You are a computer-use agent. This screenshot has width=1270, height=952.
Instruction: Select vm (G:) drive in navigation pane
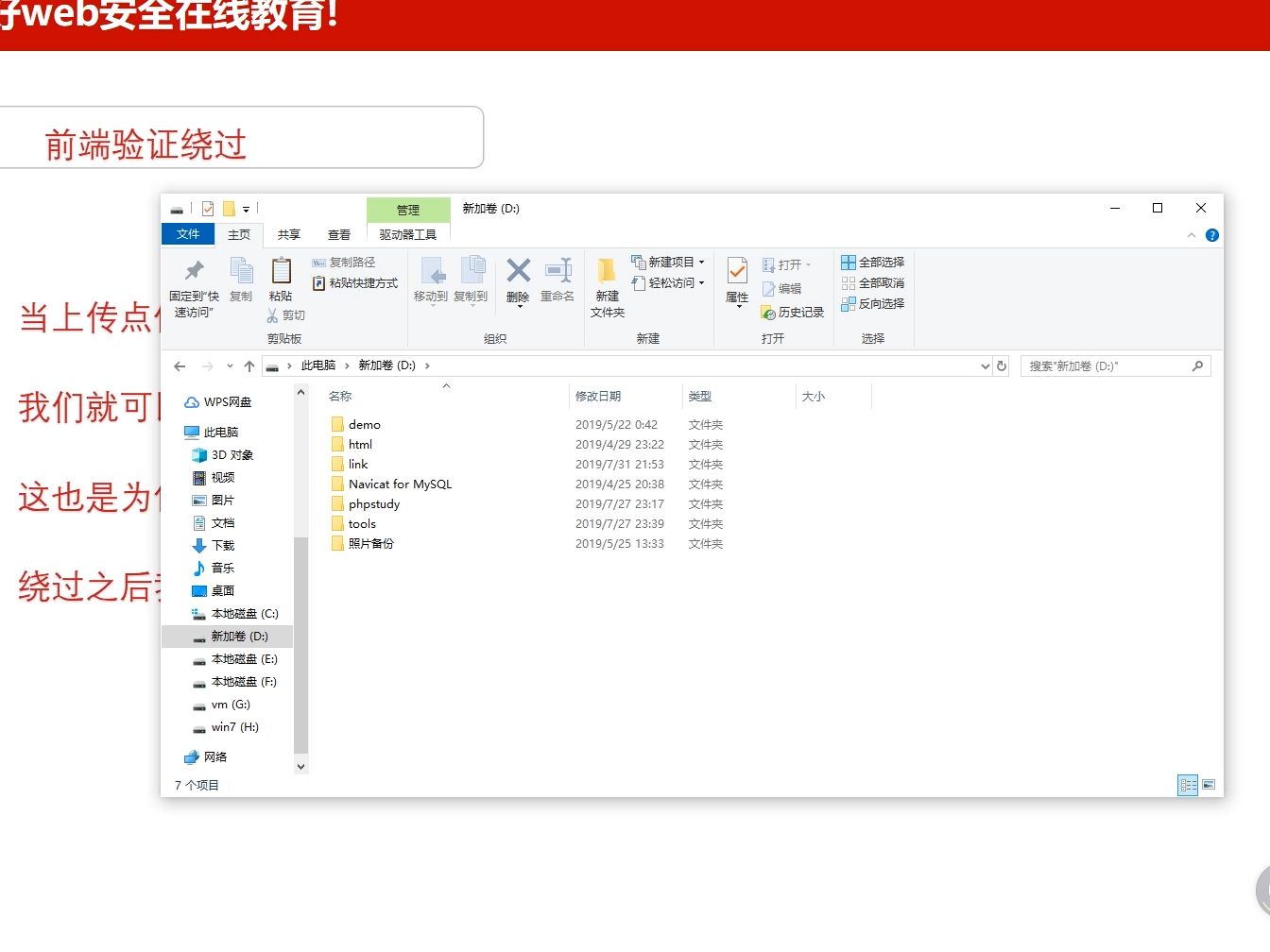pos(221,705)
